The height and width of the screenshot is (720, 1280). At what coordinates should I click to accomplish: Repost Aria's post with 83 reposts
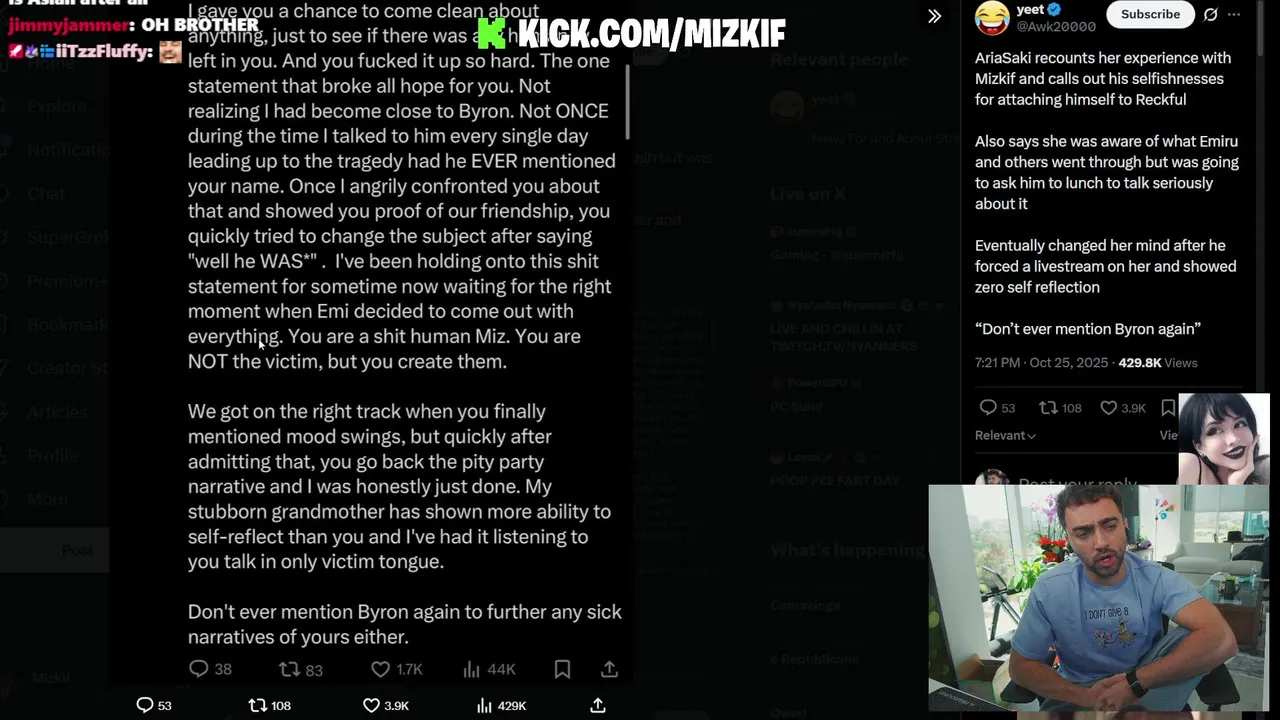pos(289,669)
